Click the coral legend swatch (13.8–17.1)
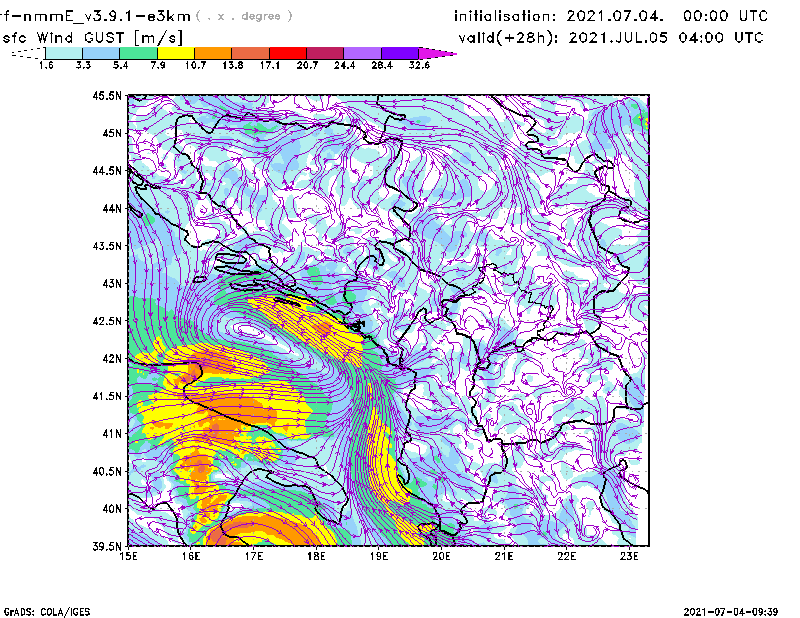Image resolution: width=800 pixels, height=618 pixels. [251, 53]
